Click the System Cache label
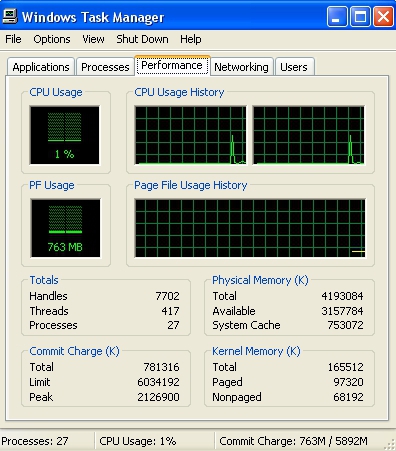Screen dimensions: 396x451 pyautogui.click(x=246, y=325)
